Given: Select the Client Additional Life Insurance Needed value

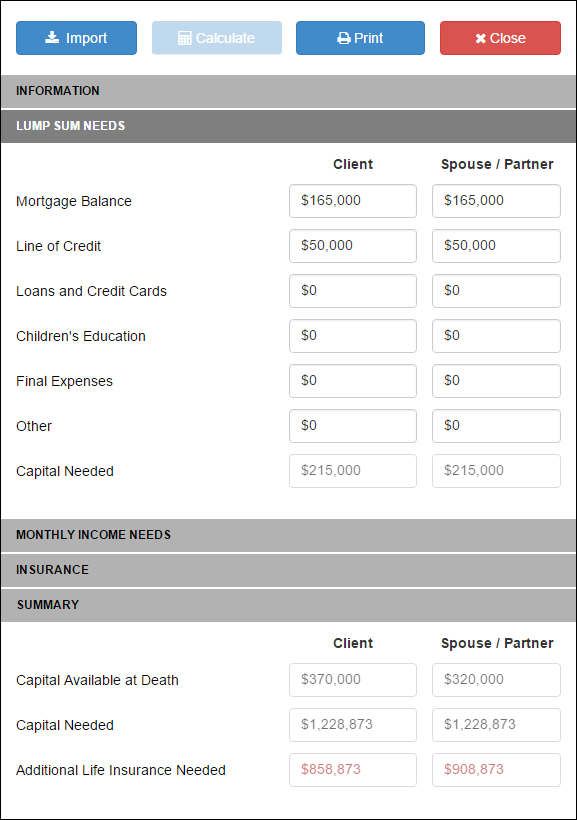Looking at the screenshot, I should tap(353, 770).
